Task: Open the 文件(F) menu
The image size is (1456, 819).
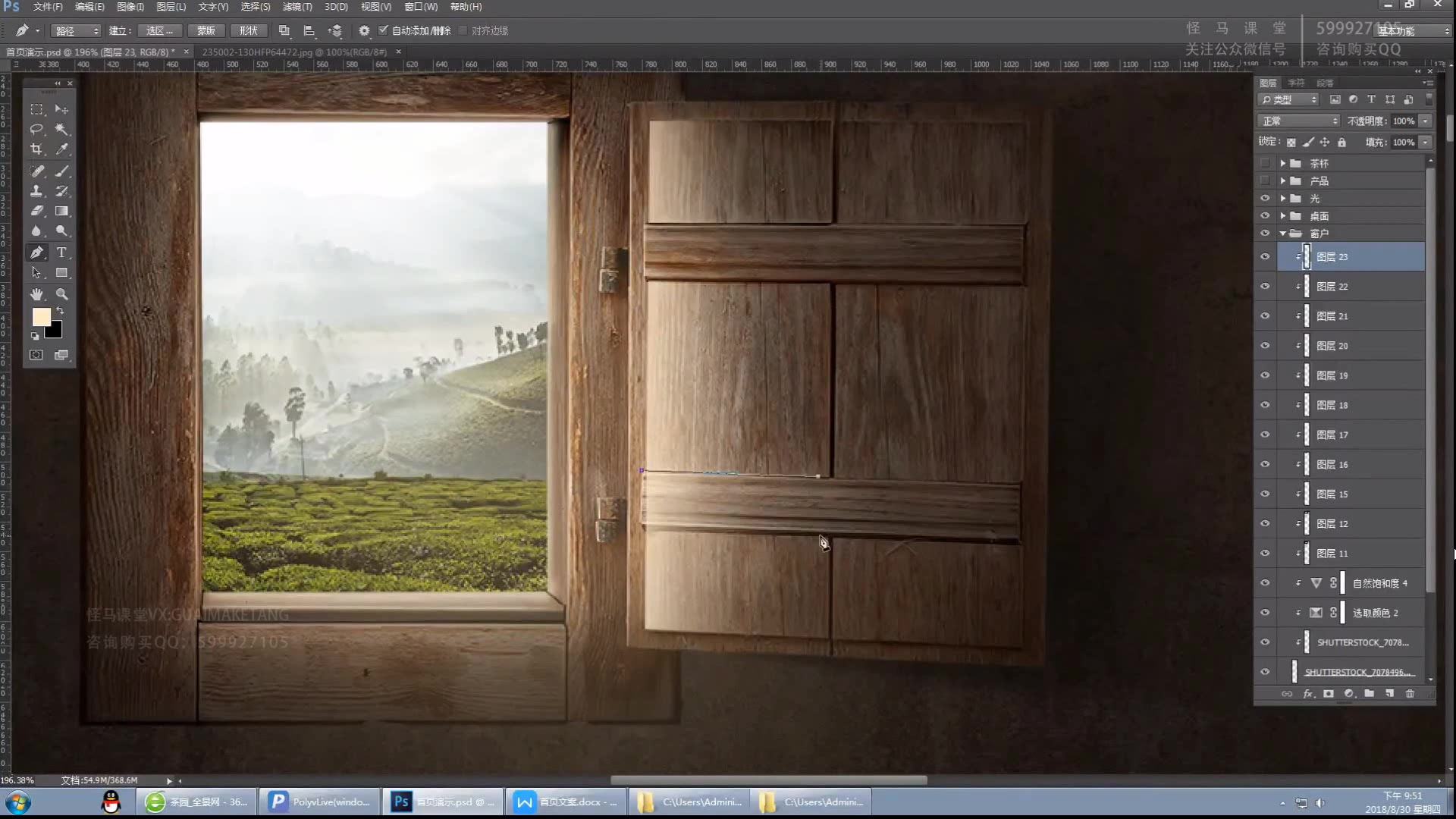Action: point(48,7)
